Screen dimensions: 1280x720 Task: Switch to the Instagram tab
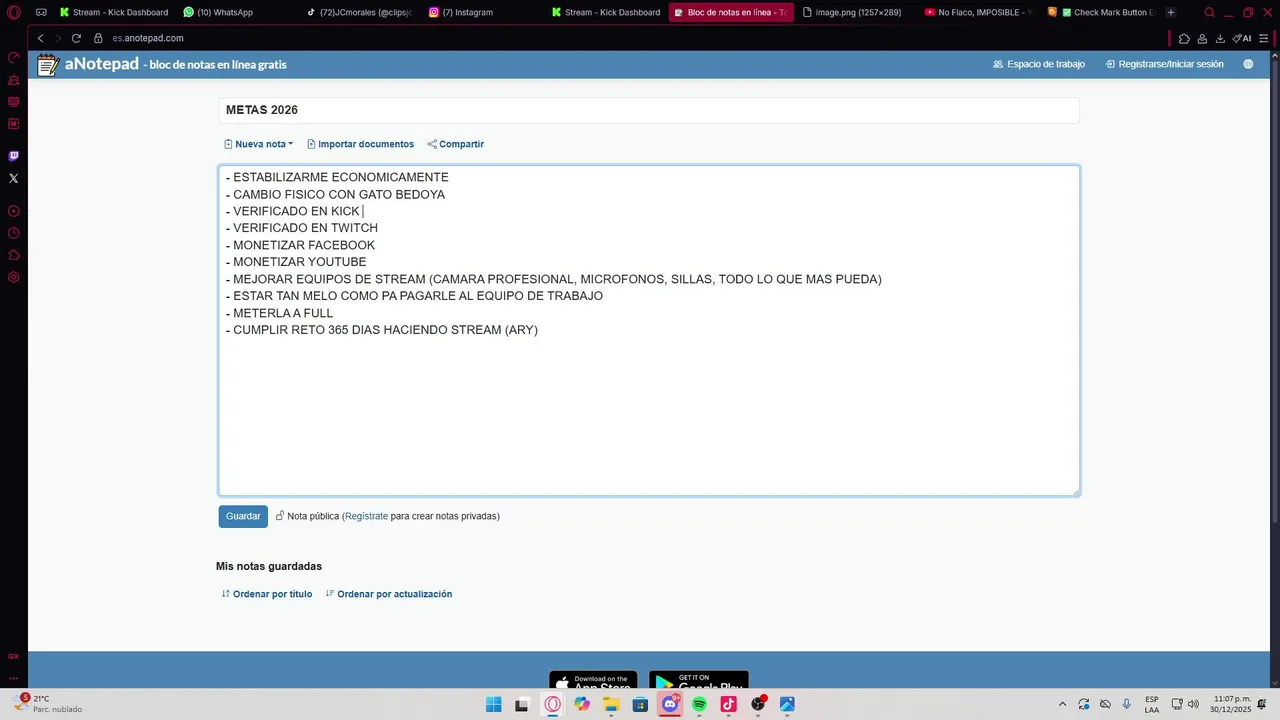[461, 12]
